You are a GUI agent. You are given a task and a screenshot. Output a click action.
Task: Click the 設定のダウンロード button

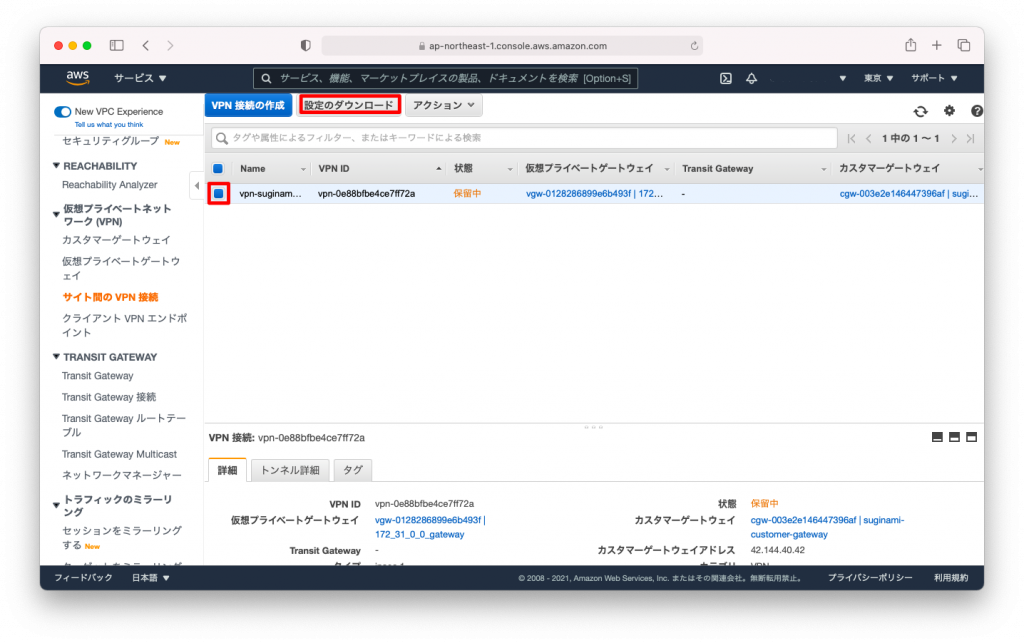tap(348, 104)
